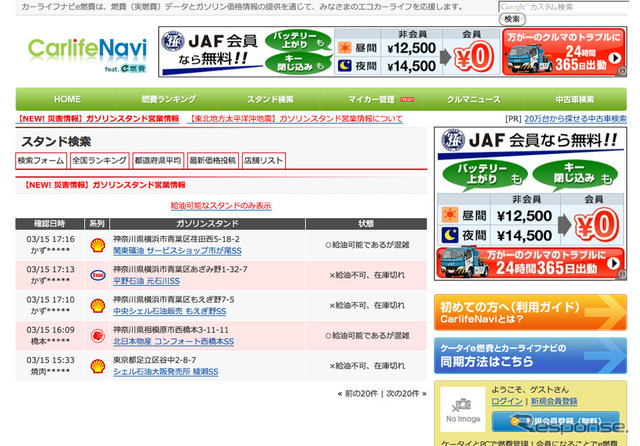Click the red 【NEW! 災害情報】 heading above the table
The width and height of the screenshot is (640, 446).
coord(104,185)
